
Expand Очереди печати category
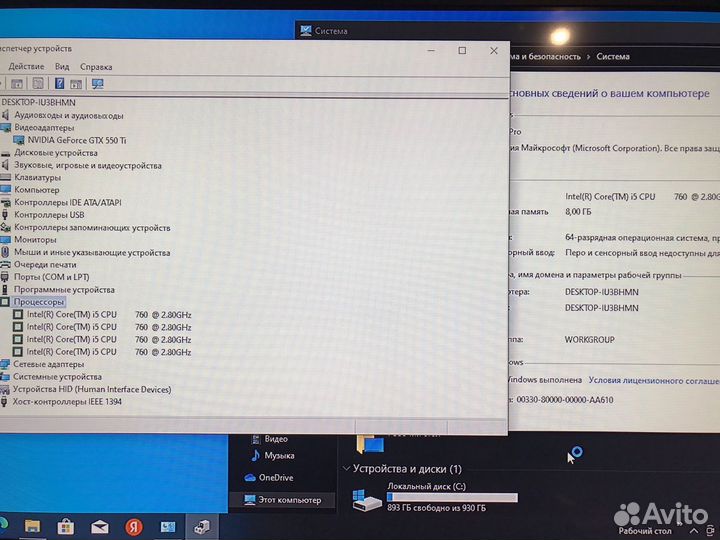(45, 264)
